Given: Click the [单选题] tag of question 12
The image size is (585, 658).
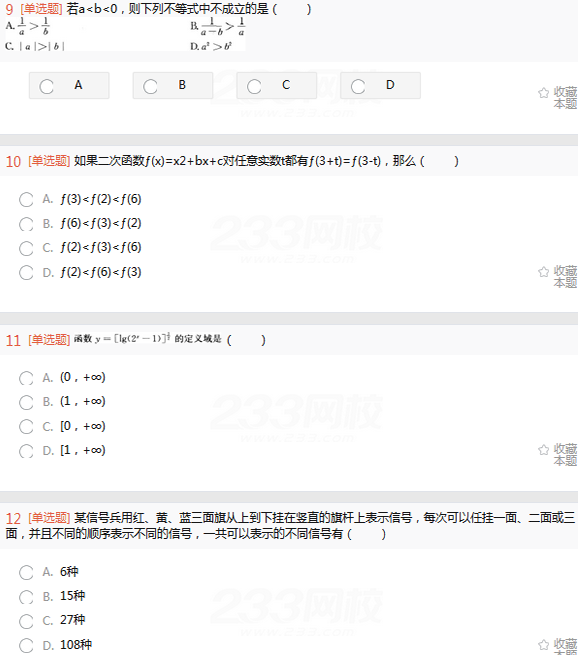Looking at the screenshot, I should pyautogui.click(x=49, y=518).
